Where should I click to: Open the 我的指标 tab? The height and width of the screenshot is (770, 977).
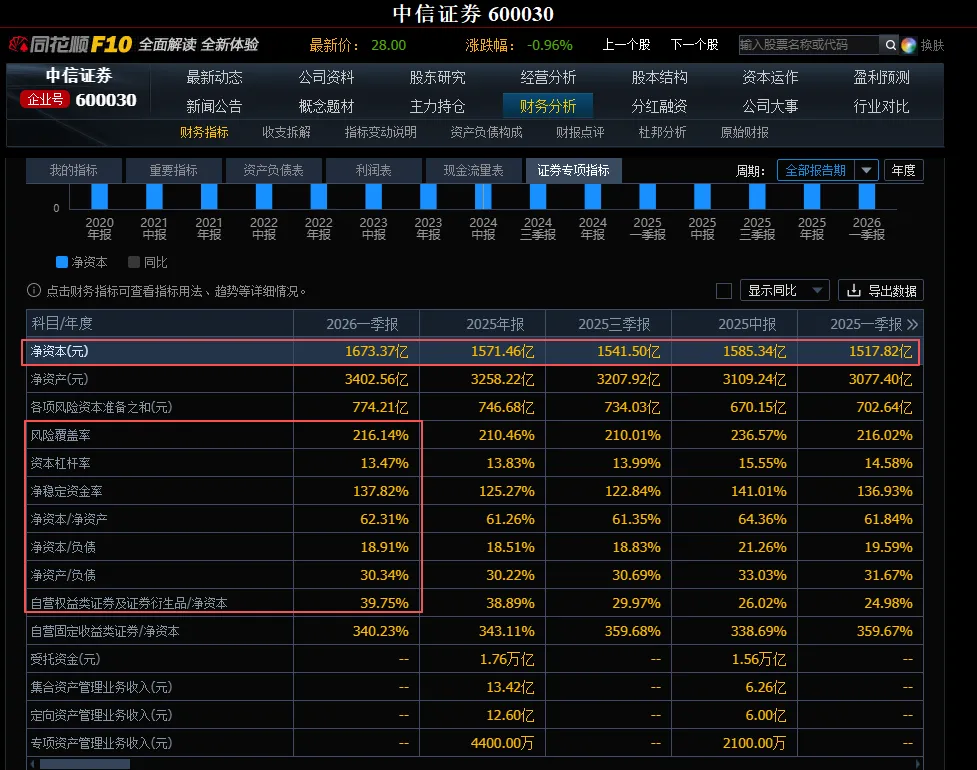(74, 171)
